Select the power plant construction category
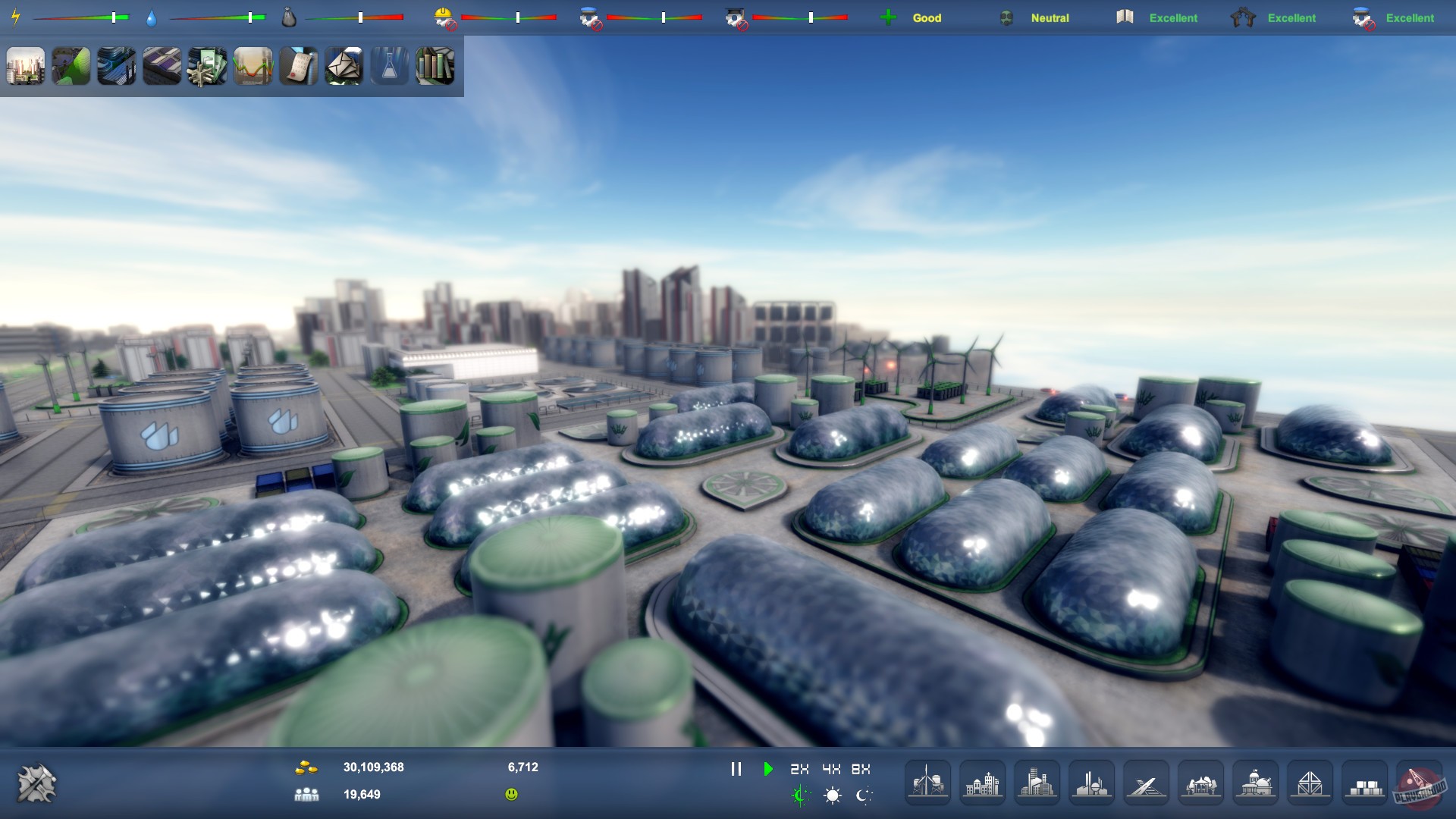 [x=927, y=782]
